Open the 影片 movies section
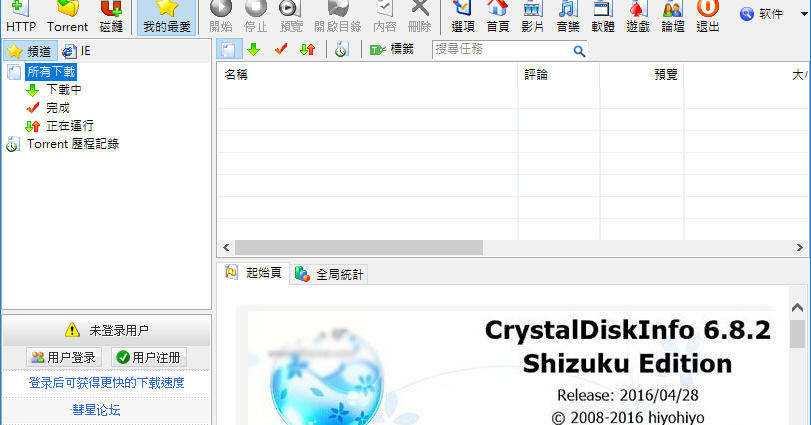This screenshot has width=811, height=425. [533, 17]
